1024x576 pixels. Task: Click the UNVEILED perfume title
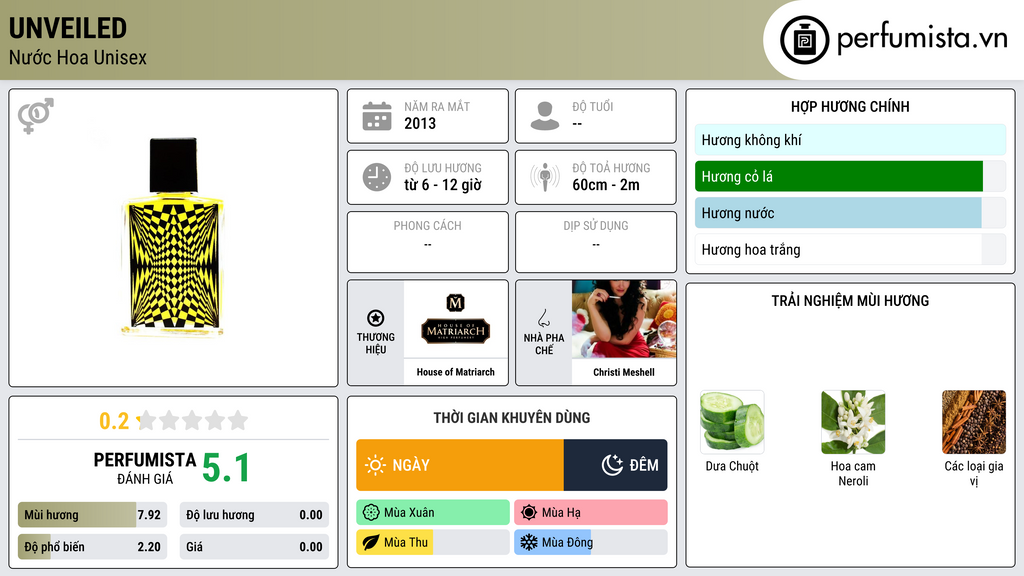tap(68, 28)
